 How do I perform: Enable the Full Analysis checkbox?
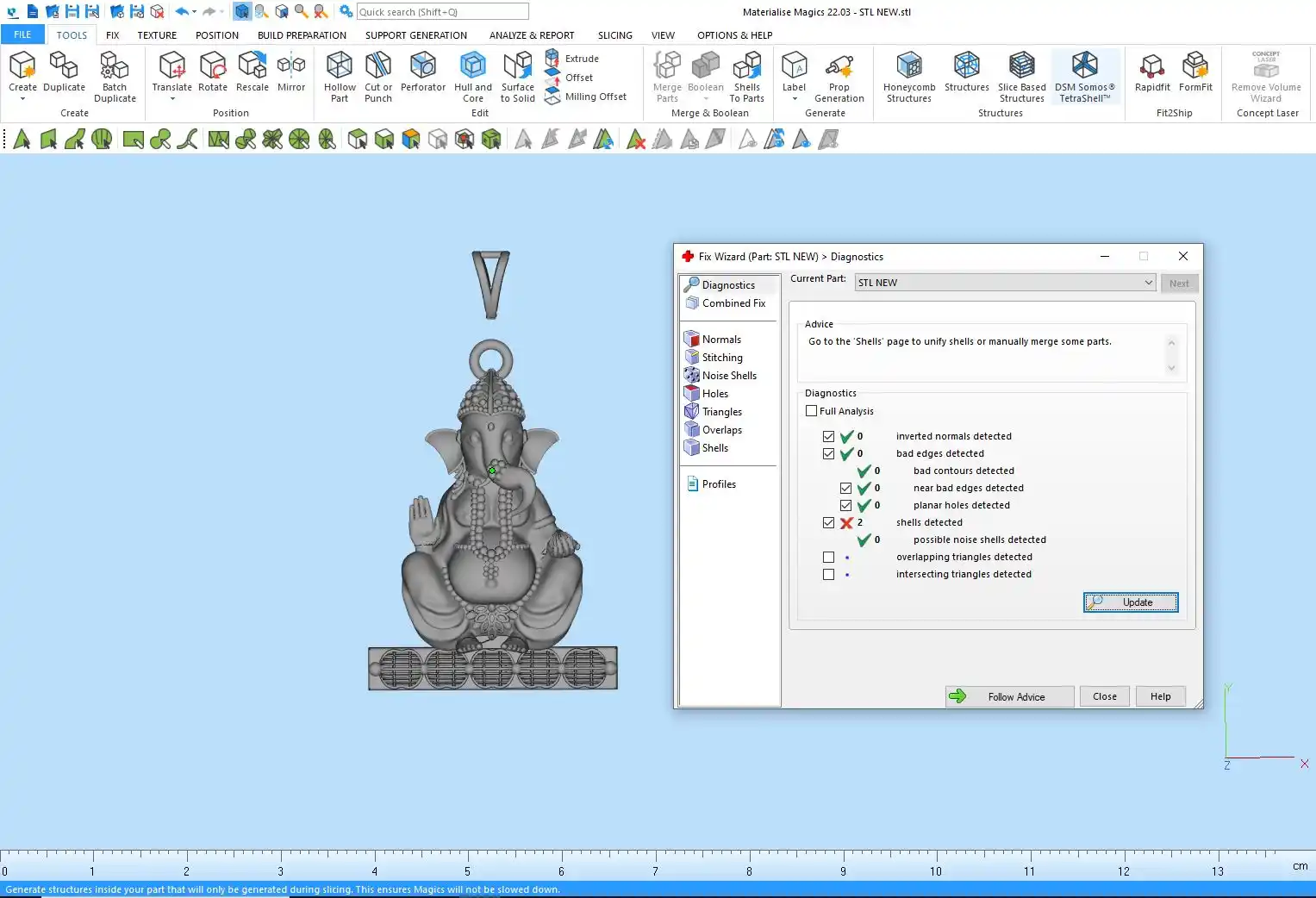811,411
